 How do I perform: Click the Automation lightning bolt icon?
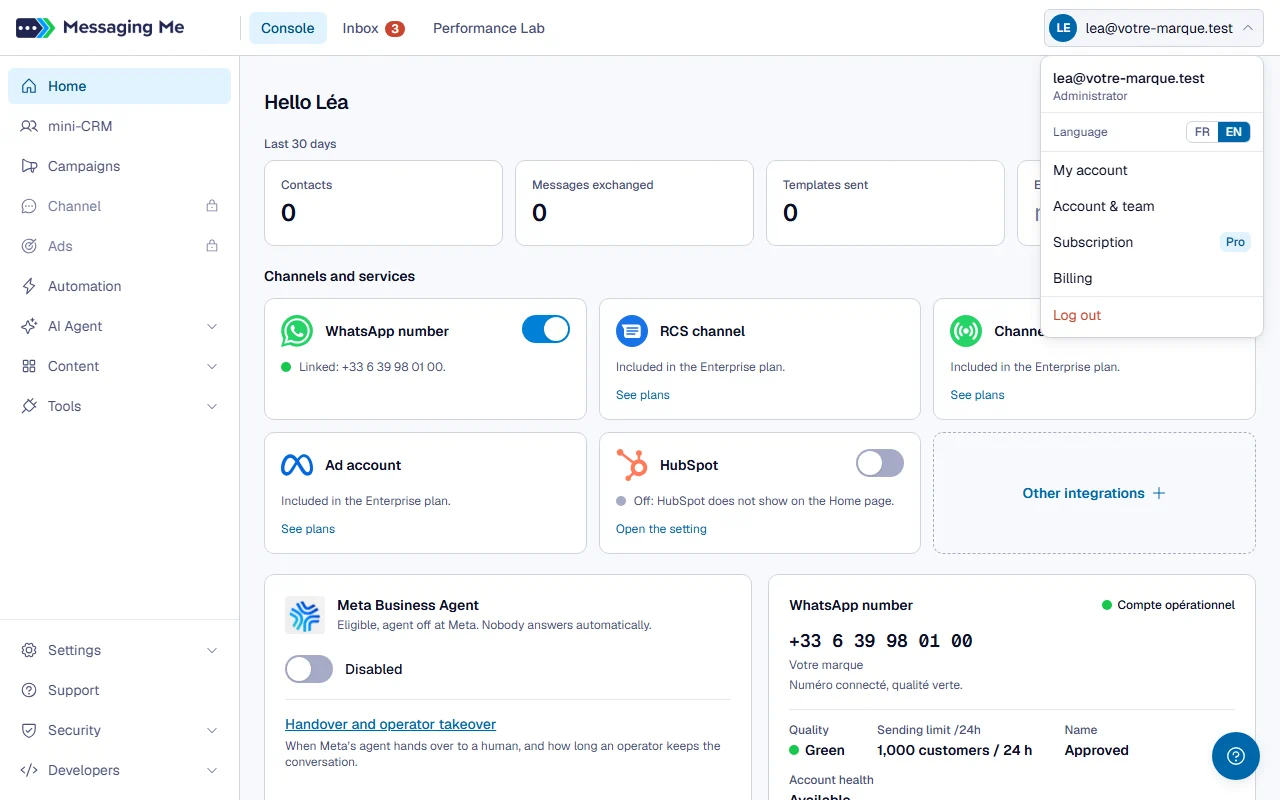[x=29, y=286]
